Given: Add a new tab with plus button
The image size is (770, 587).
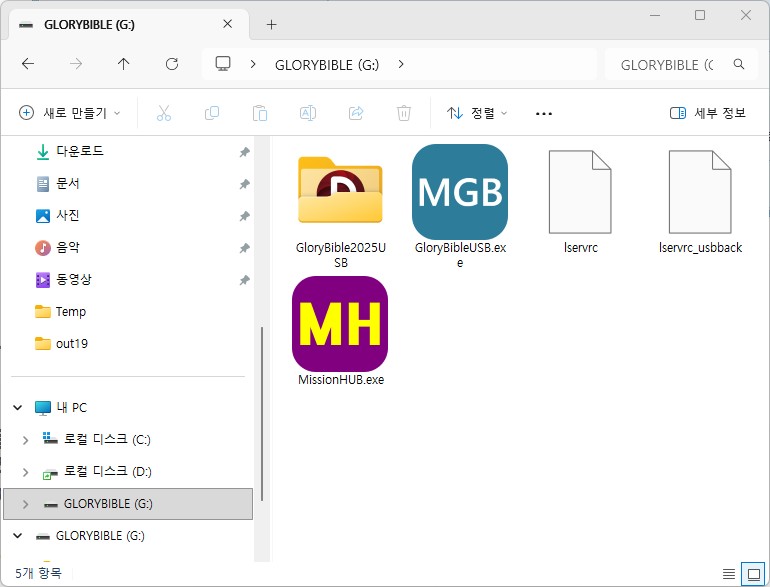Looking at the screenshot, I should click(271, 24).
